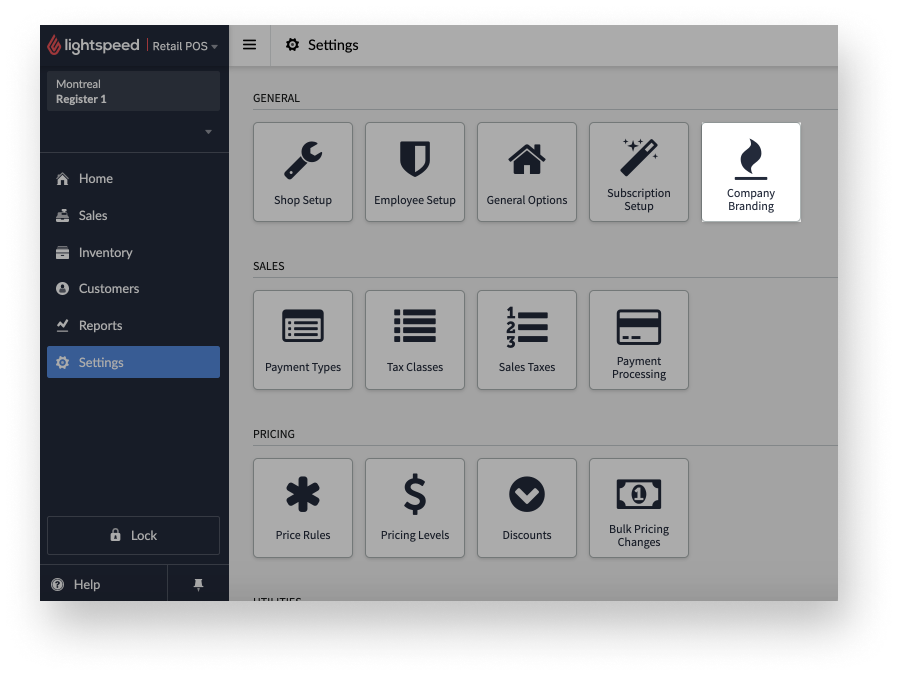Open the Shop Setup wrench tile
The width and height of the screenshot is (898, 676).
click(303, 172)
